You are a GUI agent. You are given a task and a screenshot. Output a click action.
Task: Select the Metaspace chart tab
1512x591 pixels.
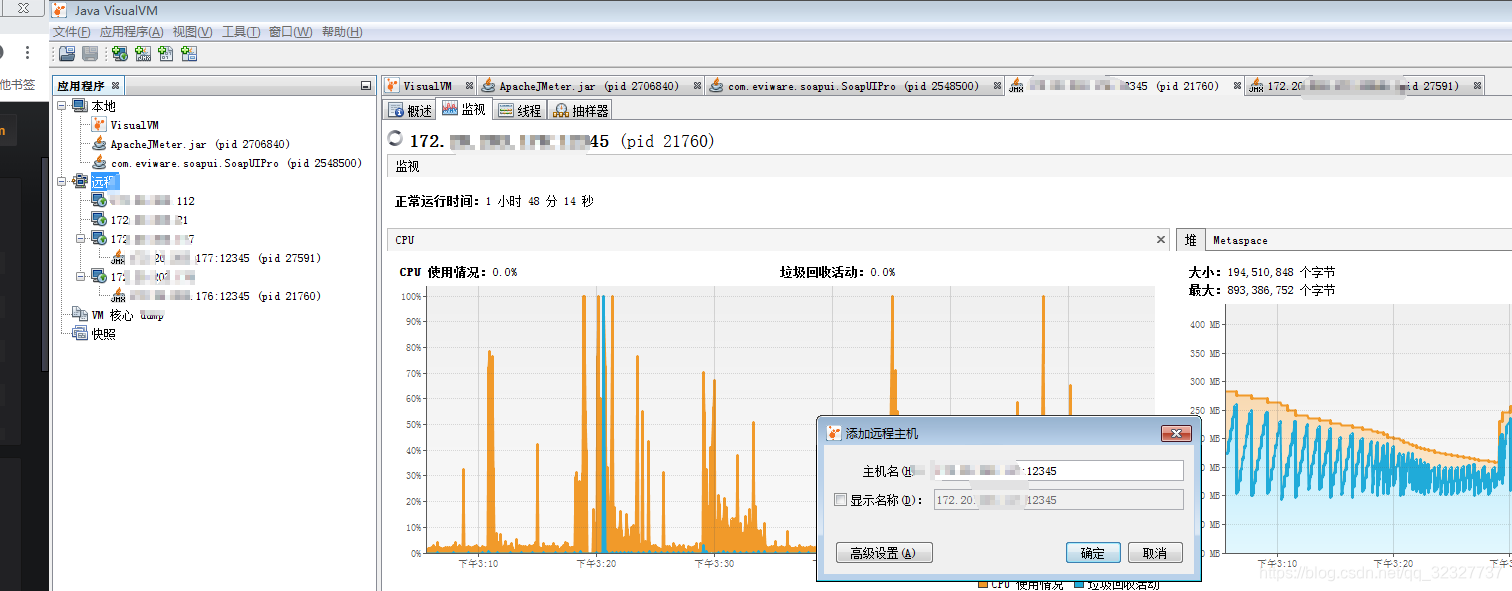(x=1240, y=240)
